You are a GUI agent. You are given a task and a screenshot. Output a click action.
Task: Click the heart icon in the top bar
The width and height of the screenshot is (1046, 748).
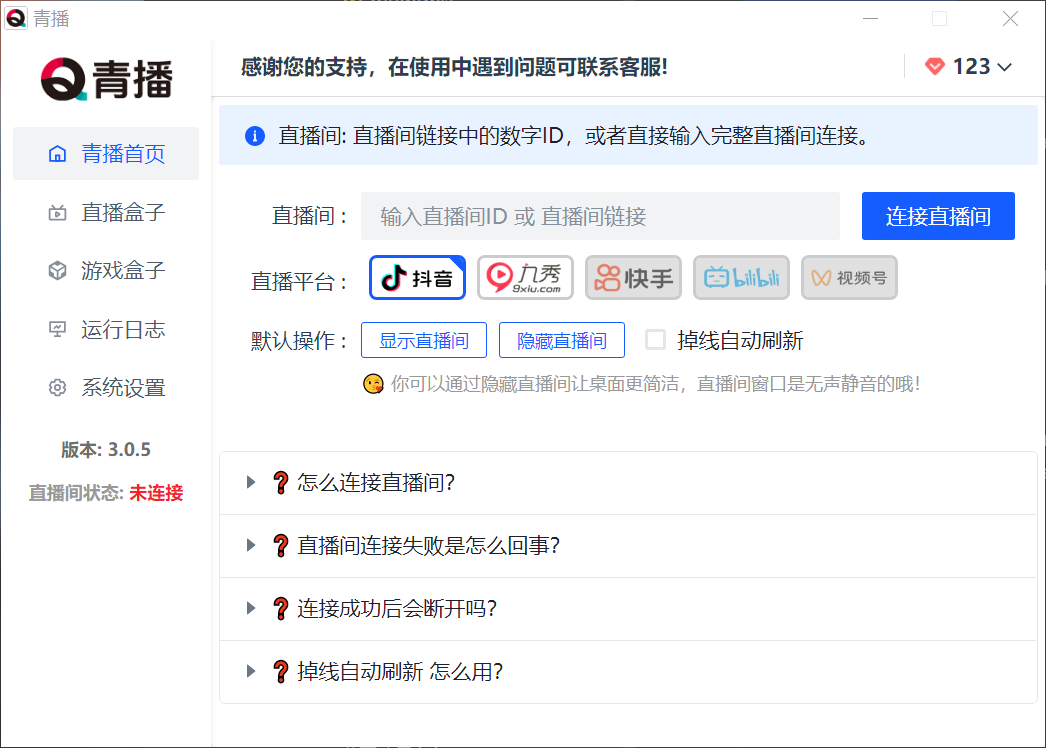tap(934, 65)
